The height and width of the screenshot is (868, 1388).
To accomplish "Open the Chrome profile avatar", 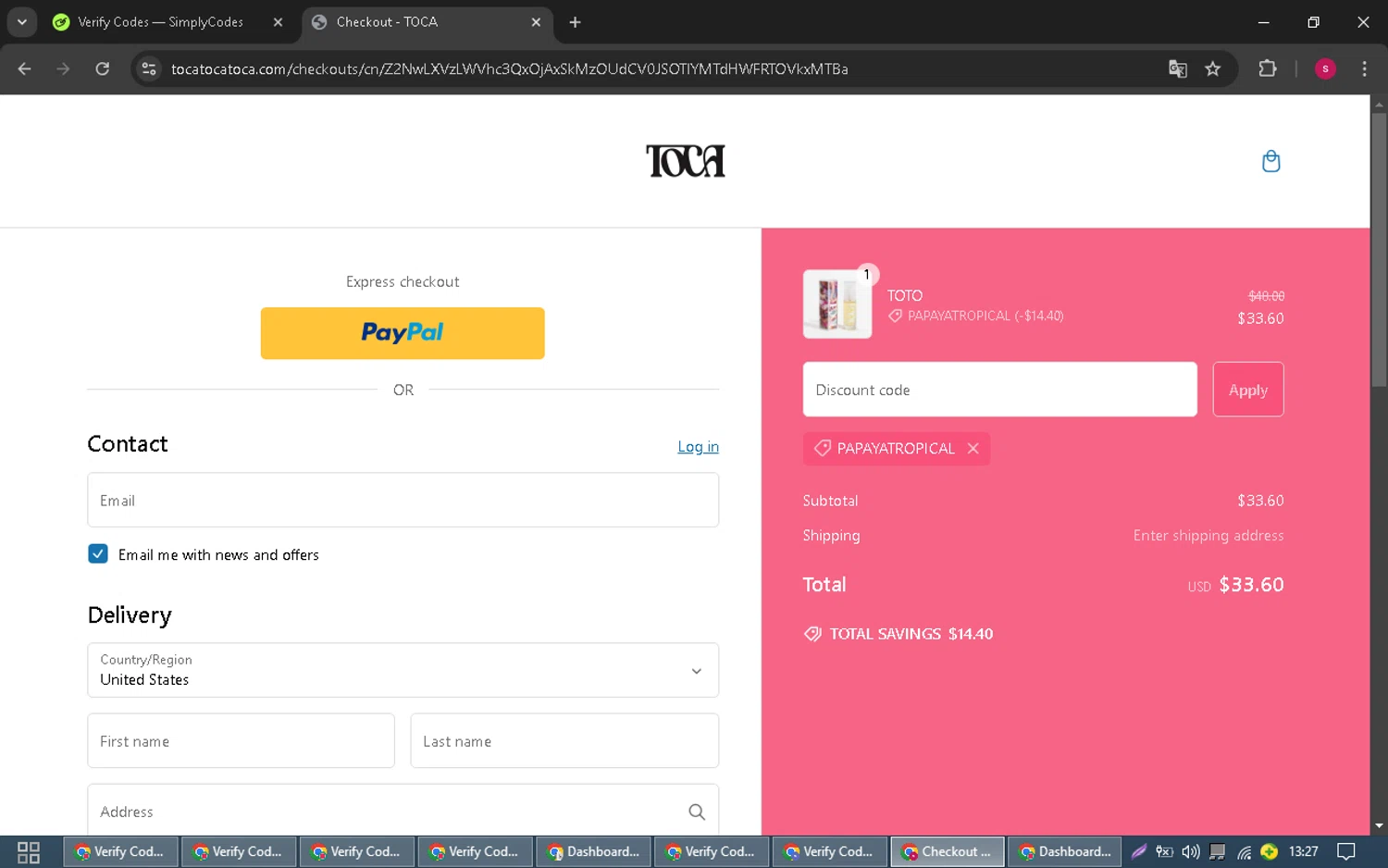I will [x=1325, y=68].
